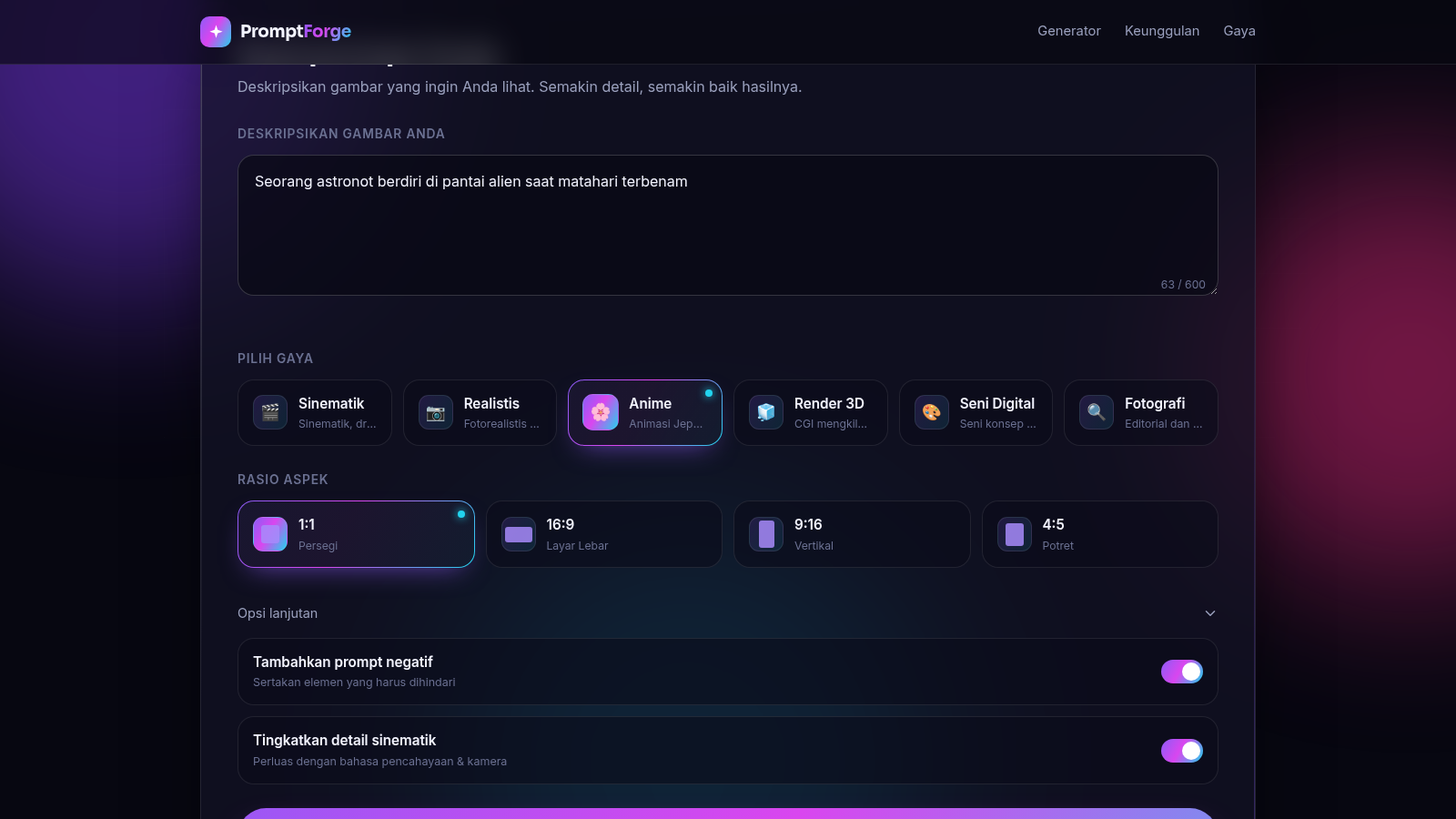
Task: Pick the Anime flower style icon
Action: [x=601, y=412]
